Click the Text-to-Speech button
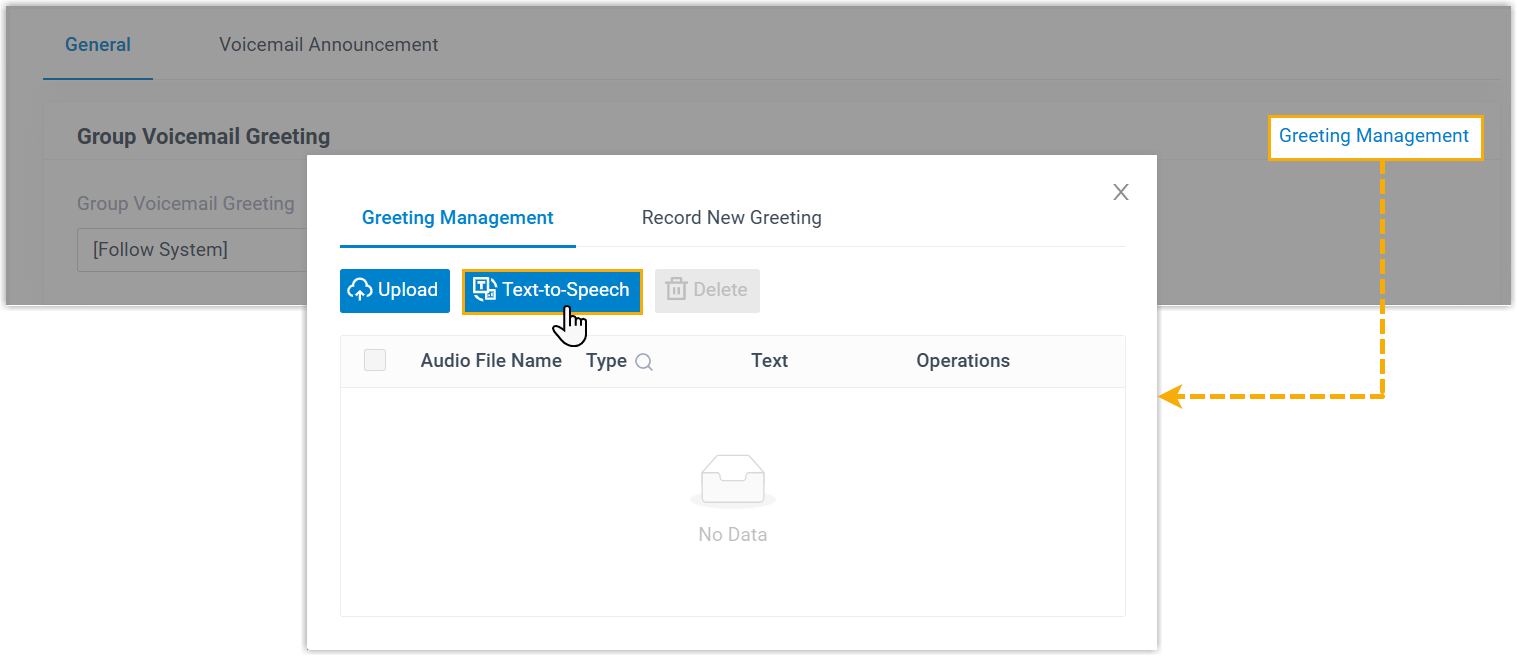1517x656 pixels. pyautogui.click(x=552, y=290)
